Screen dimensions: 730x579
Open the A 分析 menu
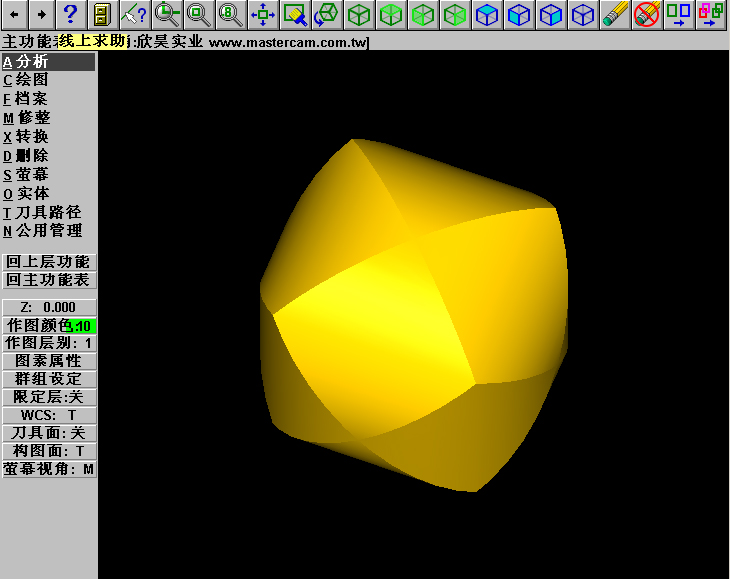pos(48,61)
